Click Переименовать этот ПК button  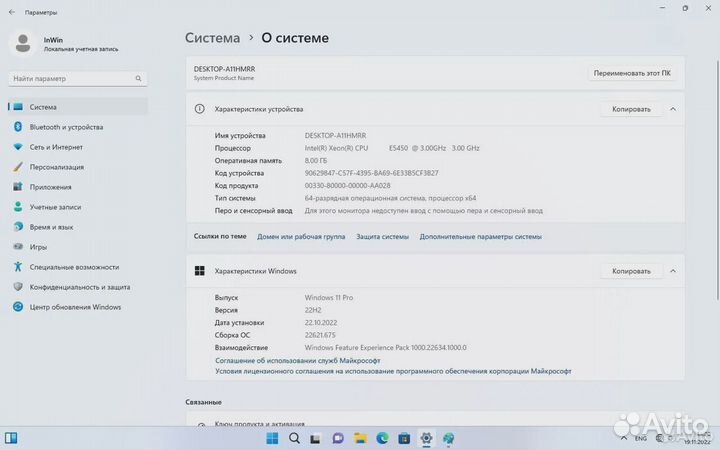tap(632, 73)
